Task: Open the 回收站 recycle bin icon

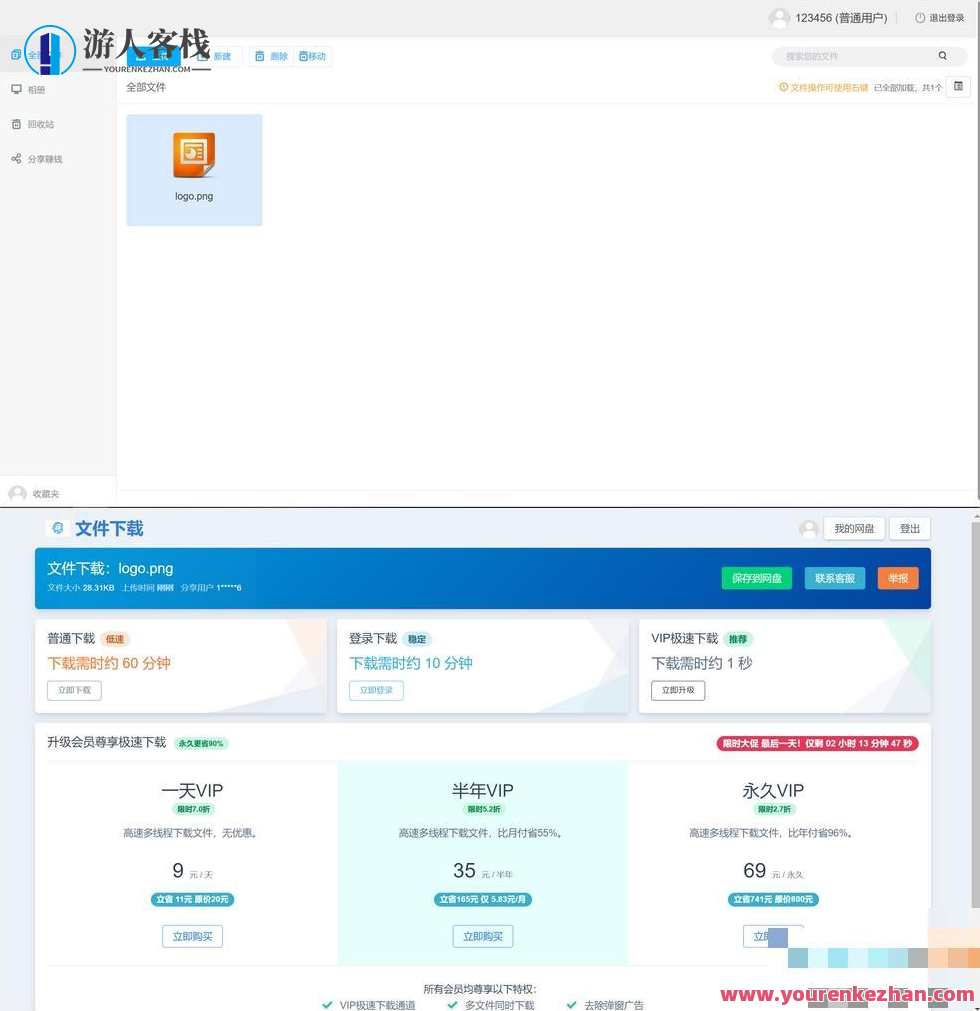Action: (x=16, y=124)
